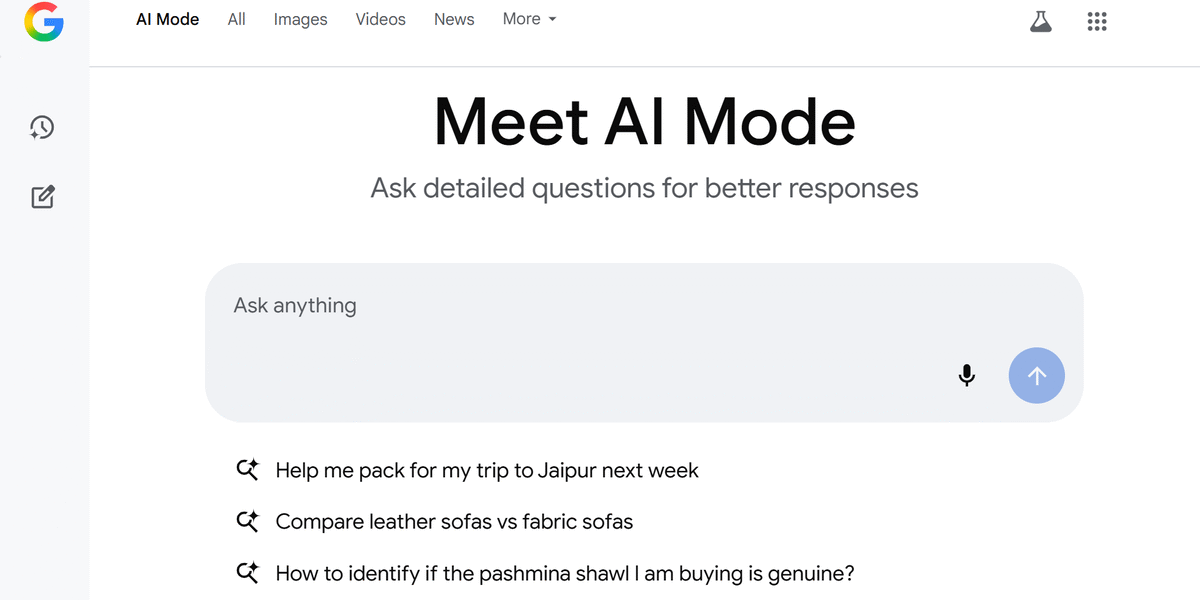Switch to the AI Mode tab
The width and height of the screenshot is (1200, 600).
(167, 19)
